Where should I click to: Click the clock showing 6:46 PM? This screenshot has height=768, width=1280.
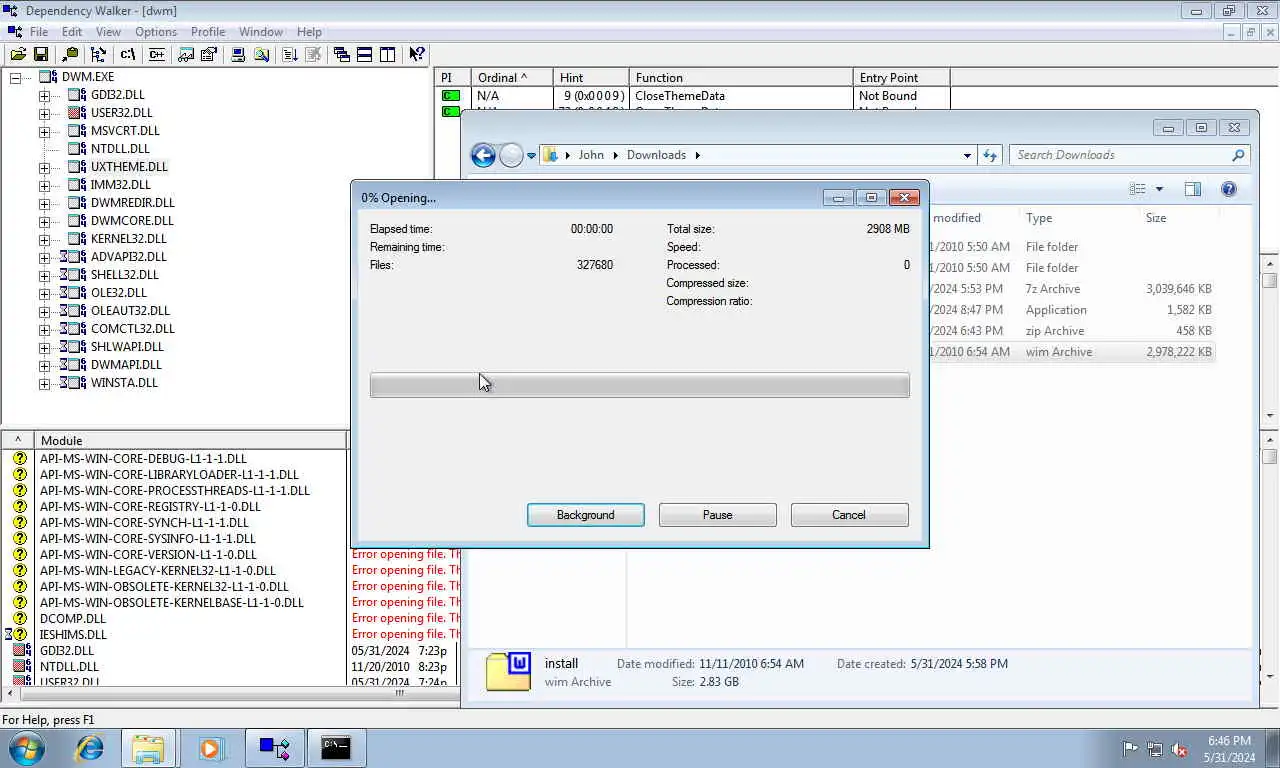[x=1229, y=741]
